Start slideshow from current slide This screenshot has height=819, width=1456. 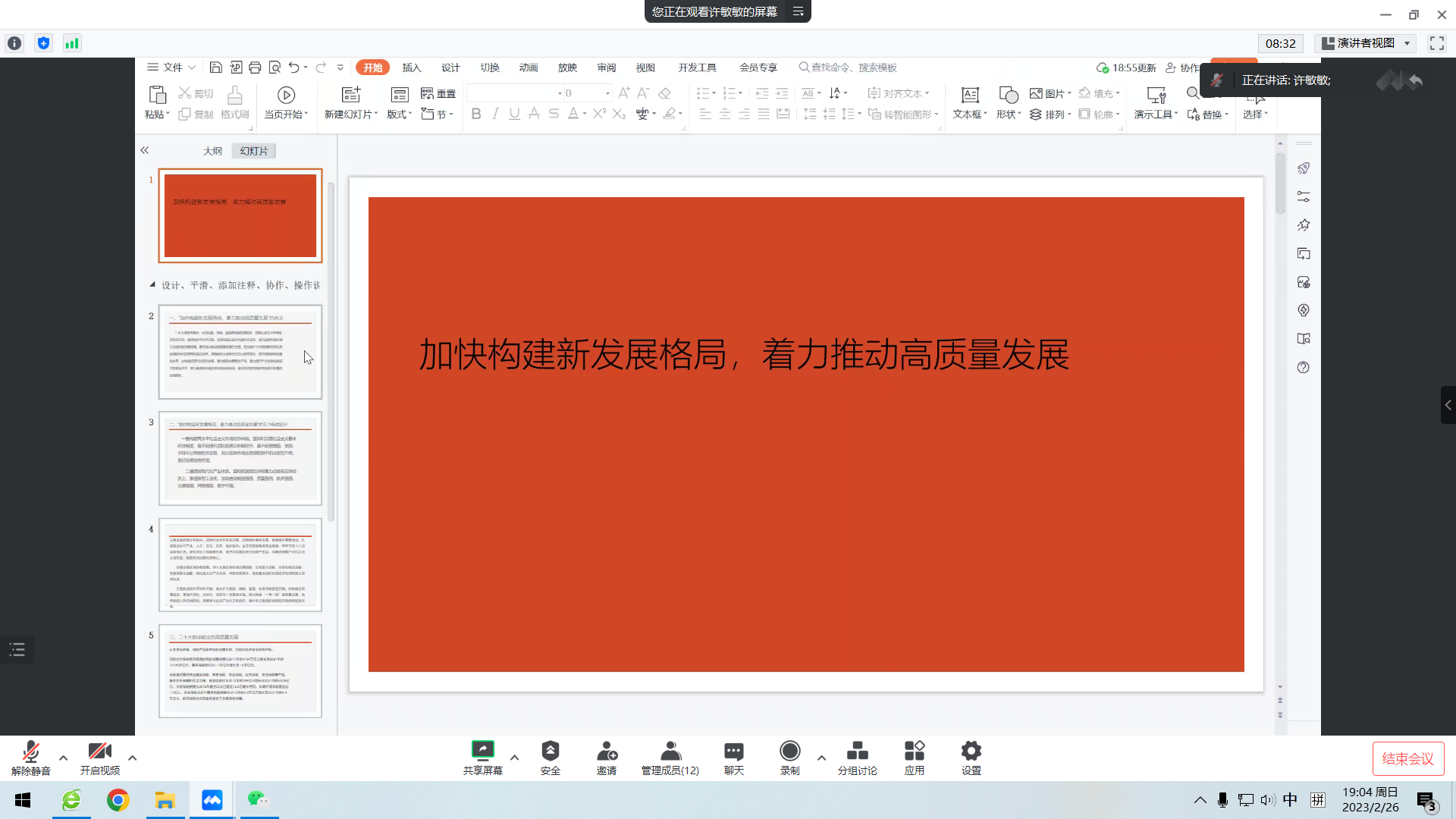coord(286,95)
